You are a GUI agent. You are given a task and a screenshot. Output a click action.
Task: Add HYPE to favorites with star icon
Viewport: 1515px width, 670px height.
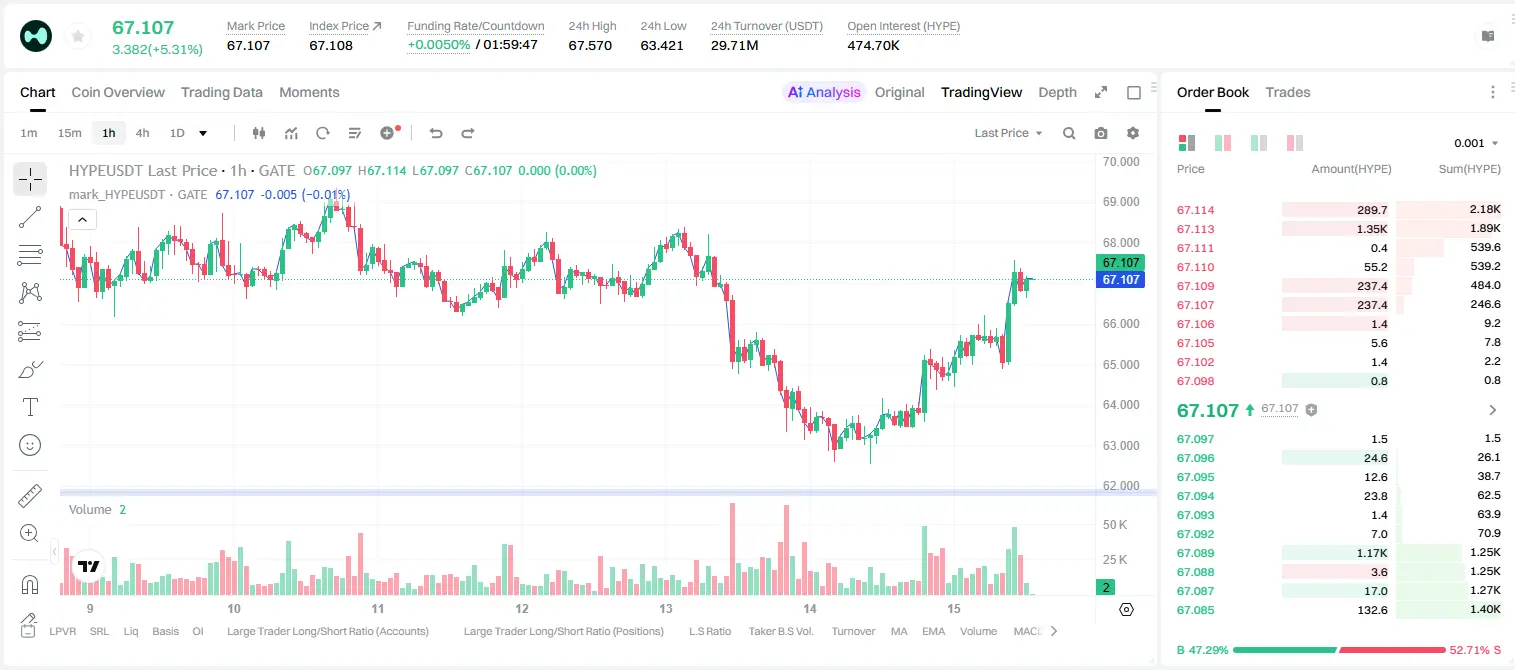[77, 37]
